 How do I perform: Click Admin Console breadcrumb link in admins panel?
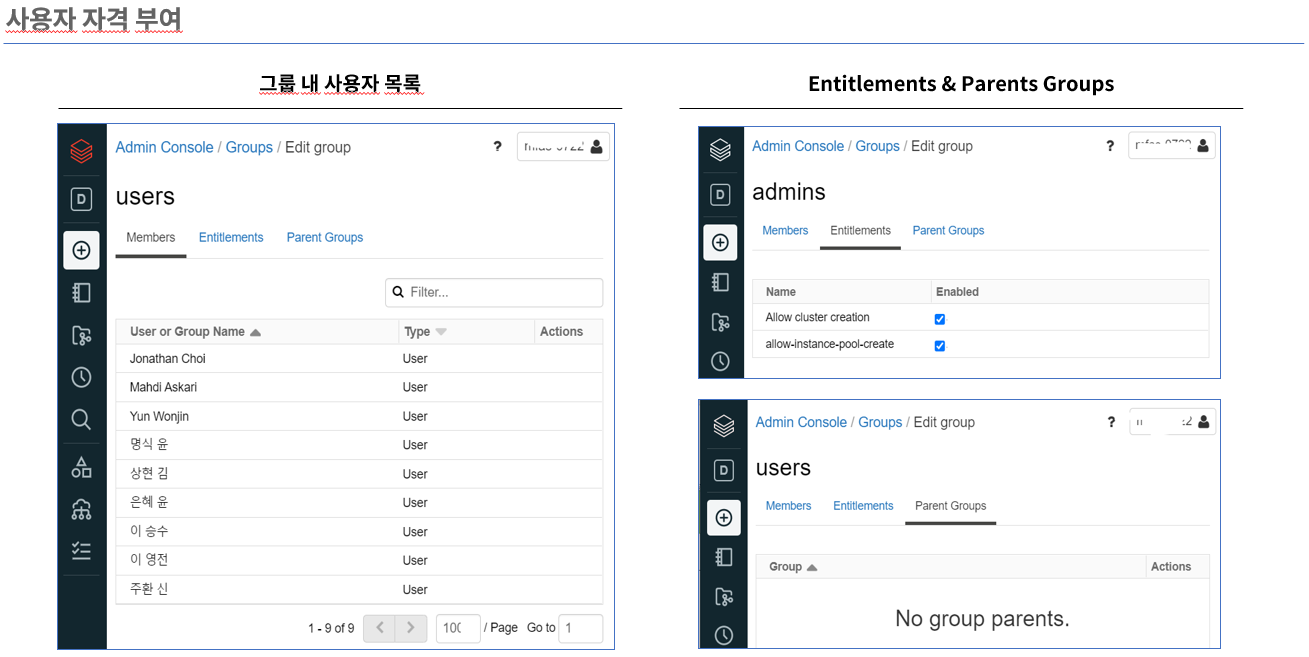[797, 146]
